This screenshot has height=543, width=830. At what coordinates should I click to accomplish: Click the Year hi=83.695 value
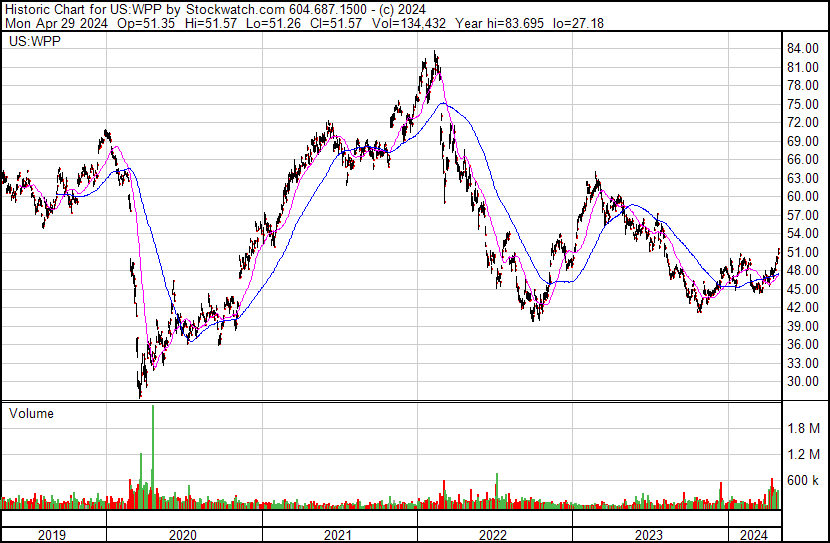pyautogui.click(x=500, y=23)
